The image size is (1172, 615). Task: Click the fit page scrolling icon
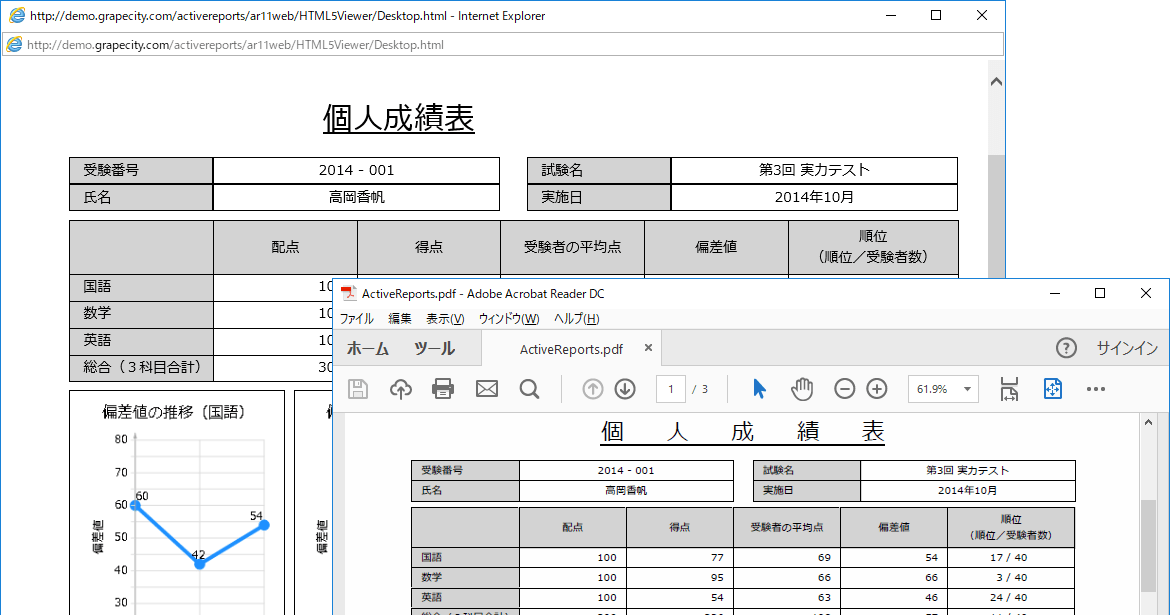1009,389
